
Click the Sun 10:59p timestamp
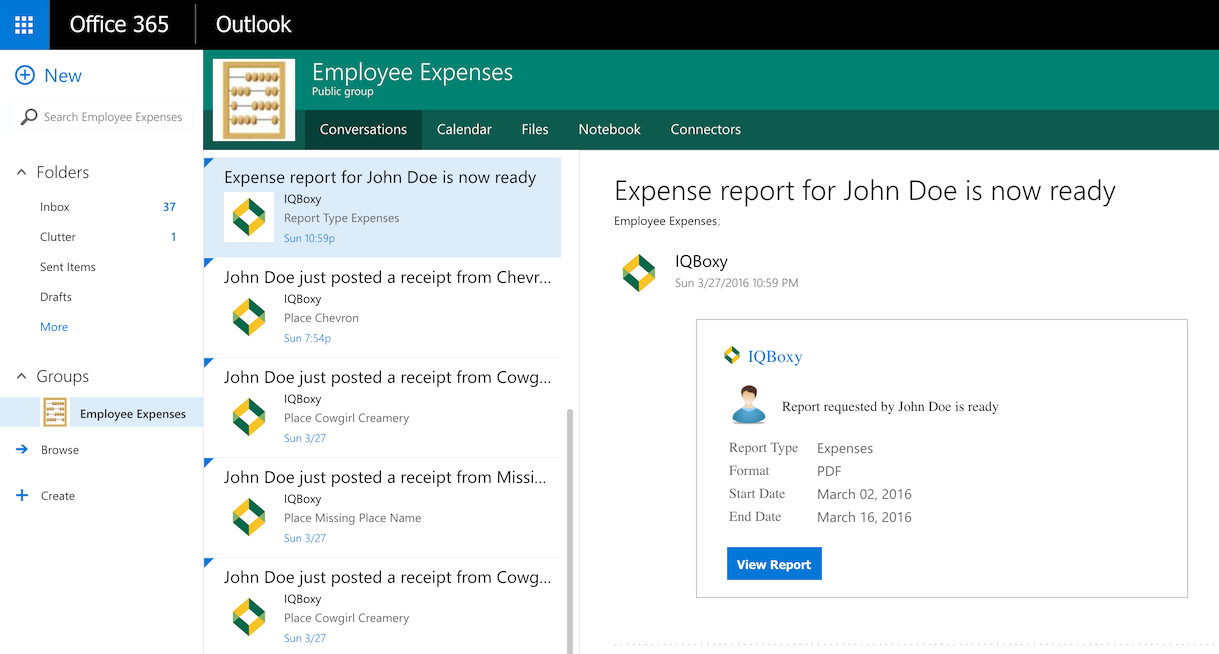click(x=309, y=238)
